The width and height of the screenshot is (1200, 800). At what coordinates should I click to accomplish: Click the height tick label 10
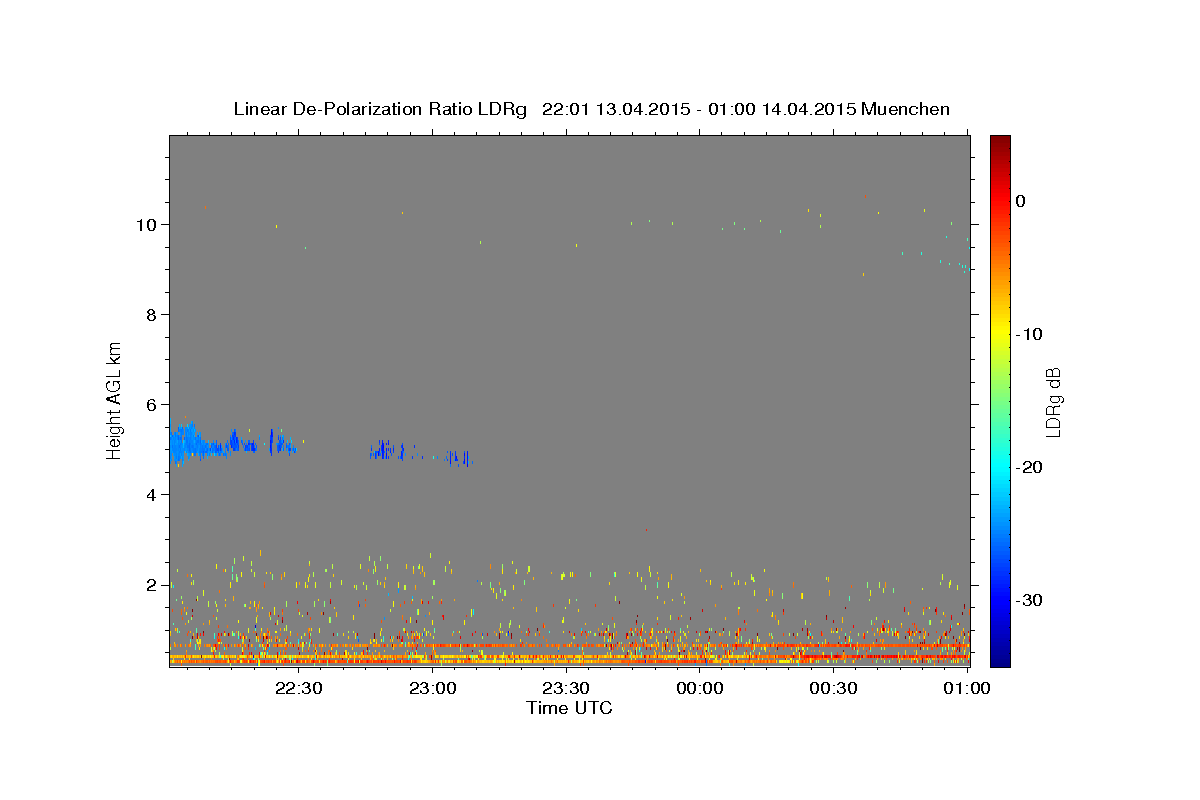[145, 225]
